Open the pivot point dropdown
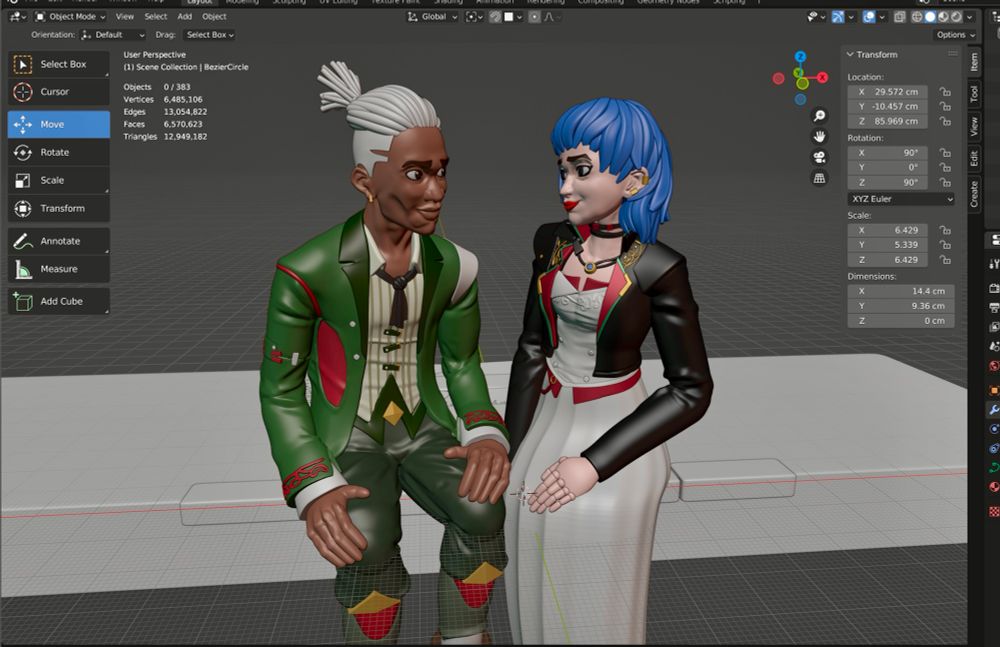1000x647 pixels. click(x=474, y=17)
